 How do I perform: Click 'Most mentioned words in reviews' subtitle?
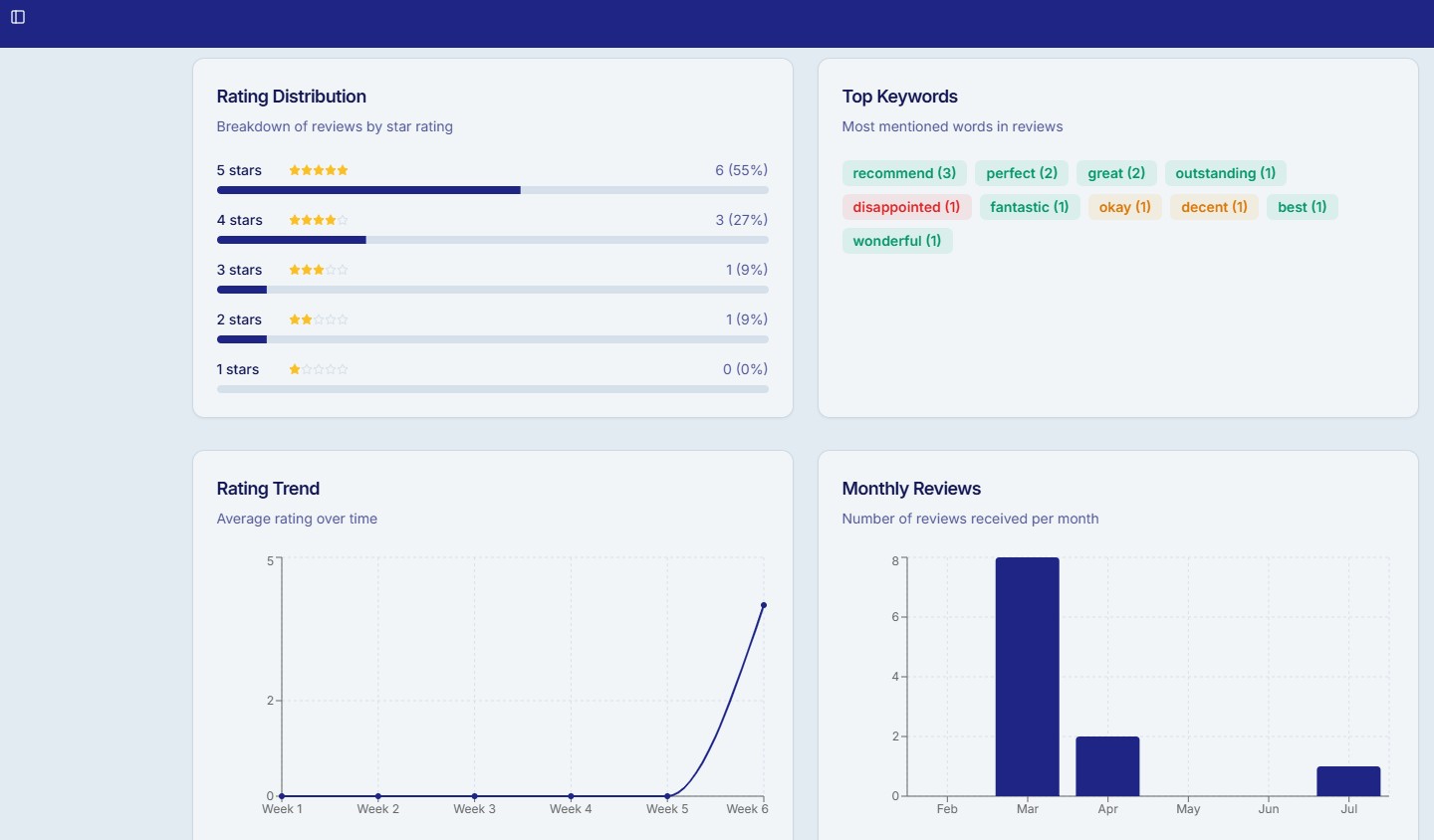952,126
